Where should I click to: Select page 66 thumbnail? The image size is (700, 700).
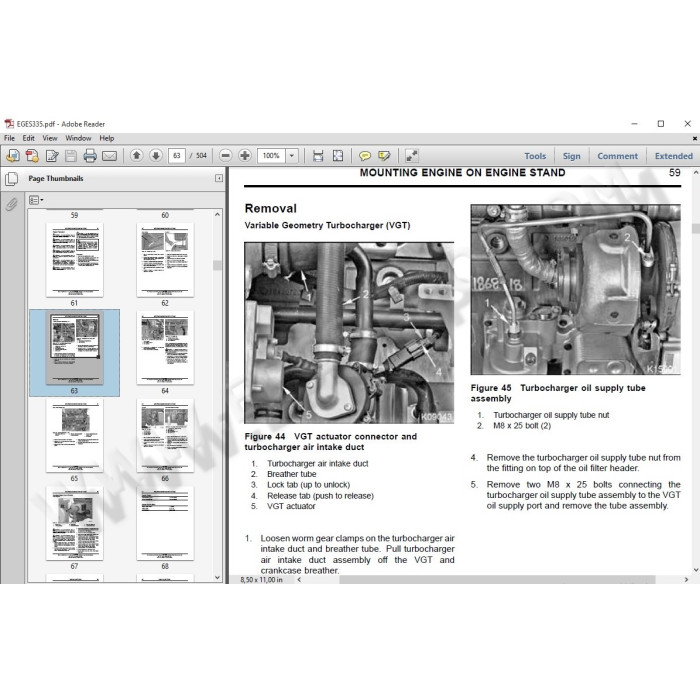click(x=165, y=435)
